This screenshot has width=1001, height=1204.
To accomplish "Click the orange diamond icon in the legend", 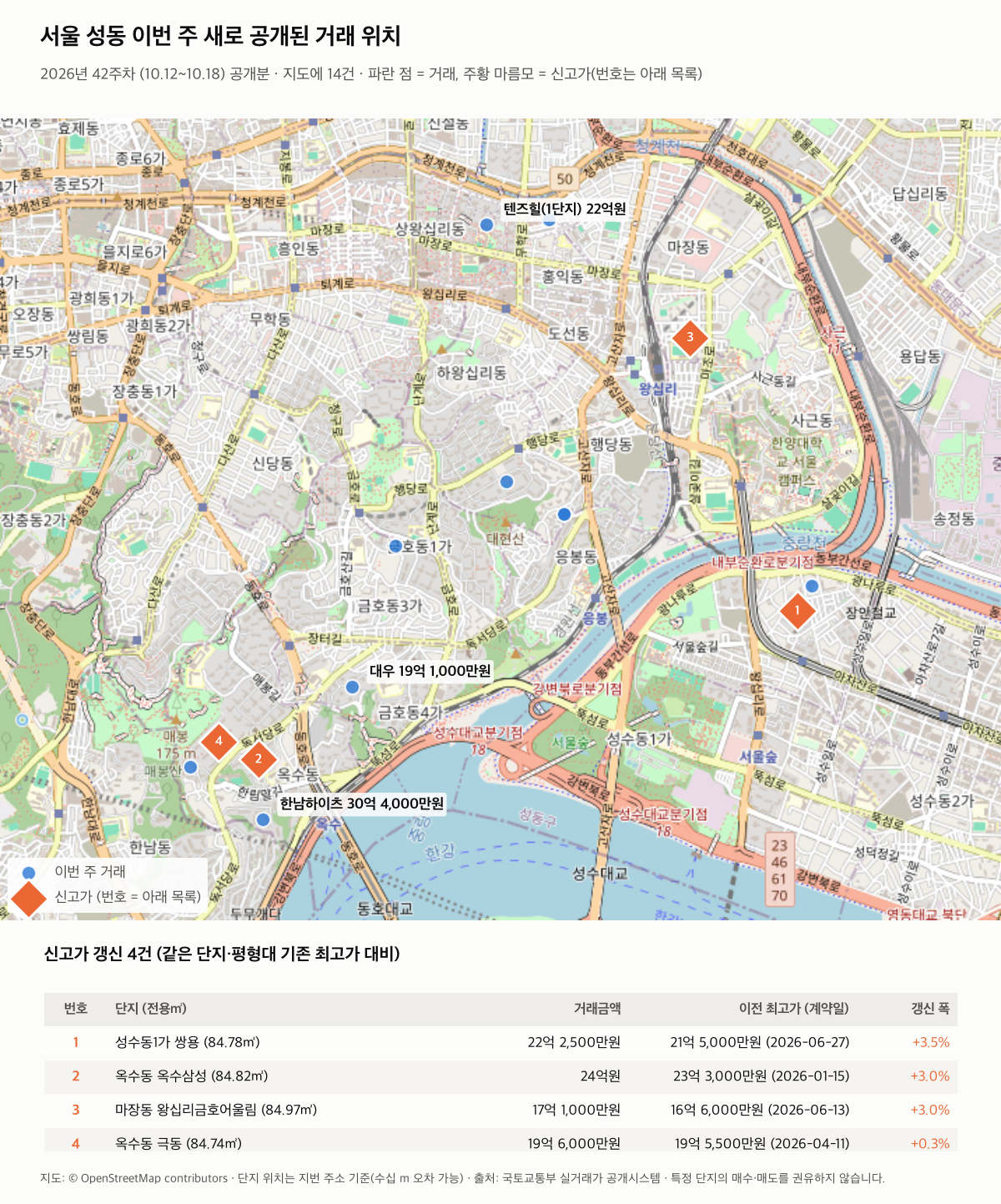I will (29, 897).
